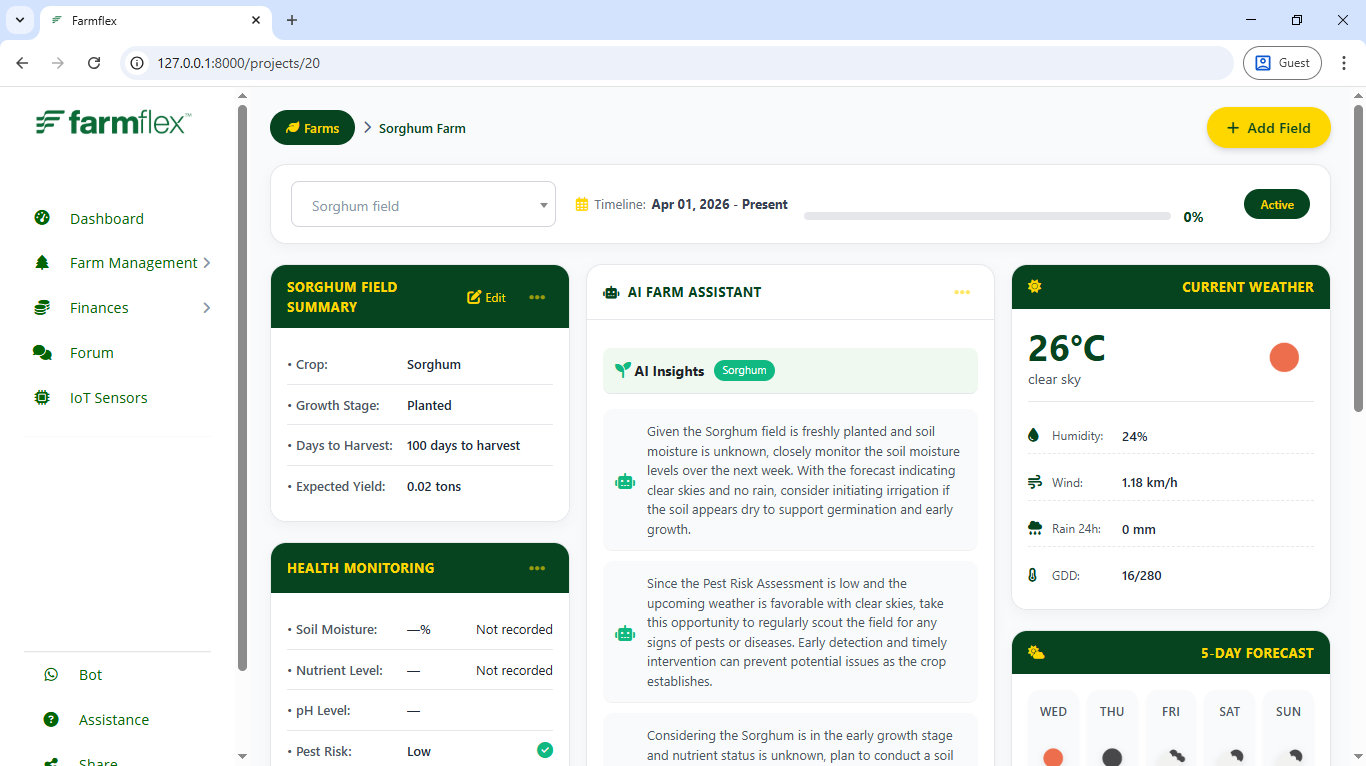Expand the Finances submenu chevron

pos(207,308)
